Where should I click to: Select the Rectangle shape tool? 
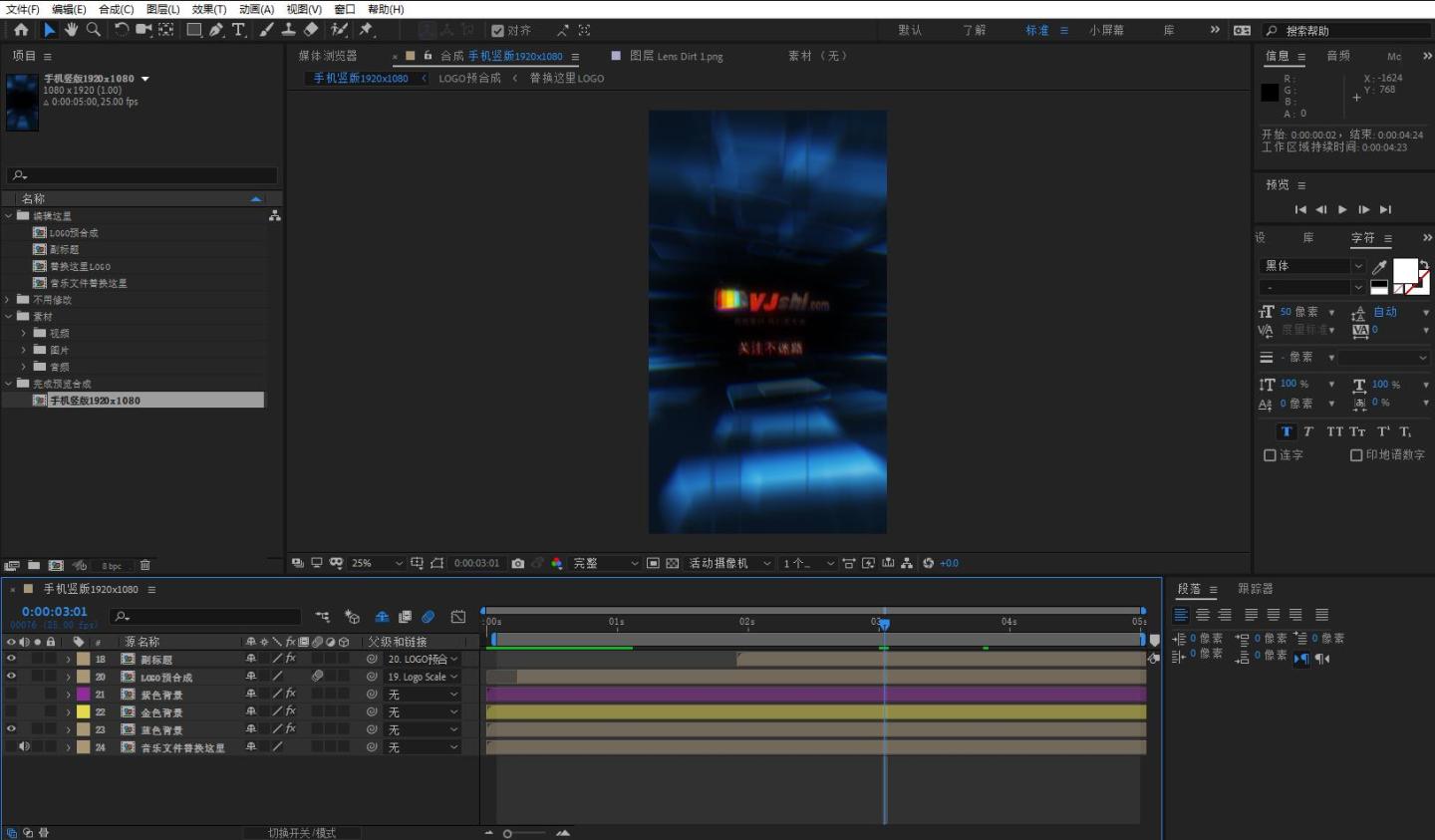194,30
